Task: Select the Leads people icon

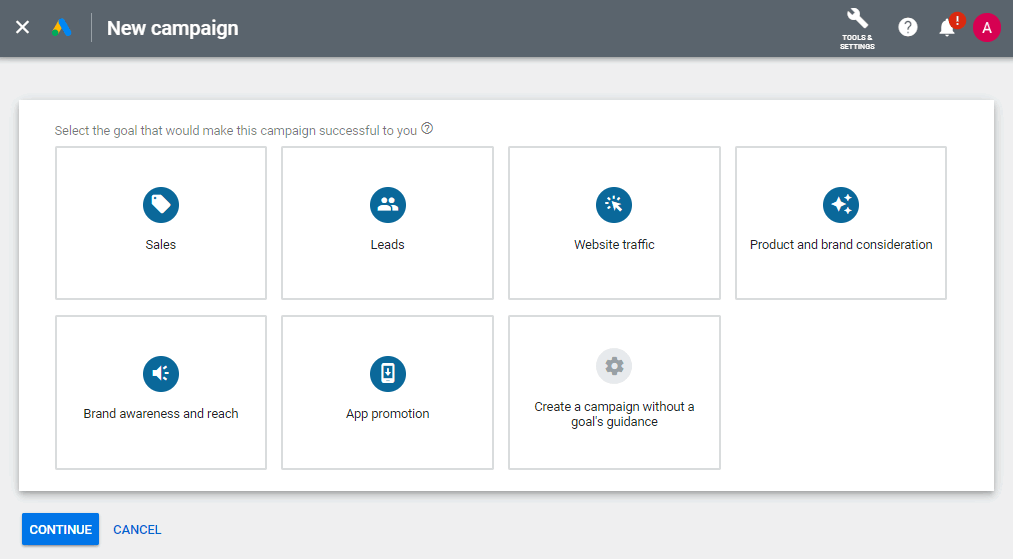Action: [387, 205]
